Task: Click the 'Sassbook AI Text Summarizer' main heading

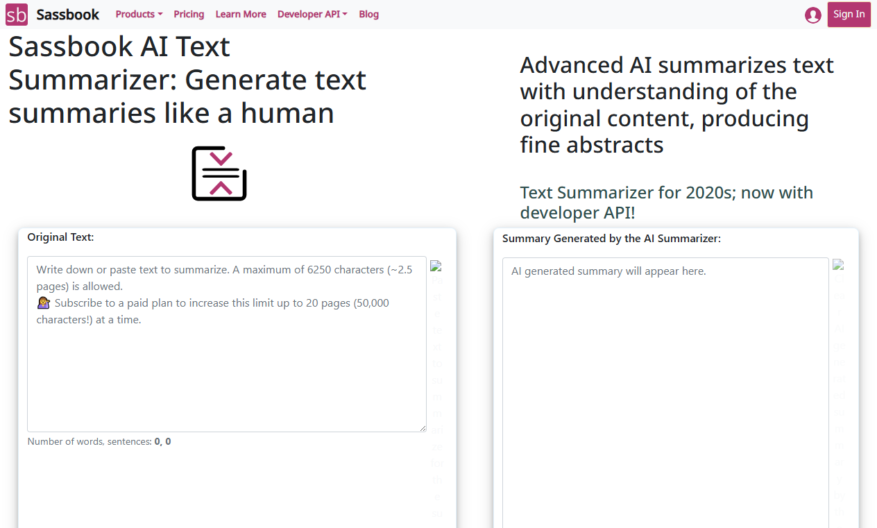Action: [187, 79]
